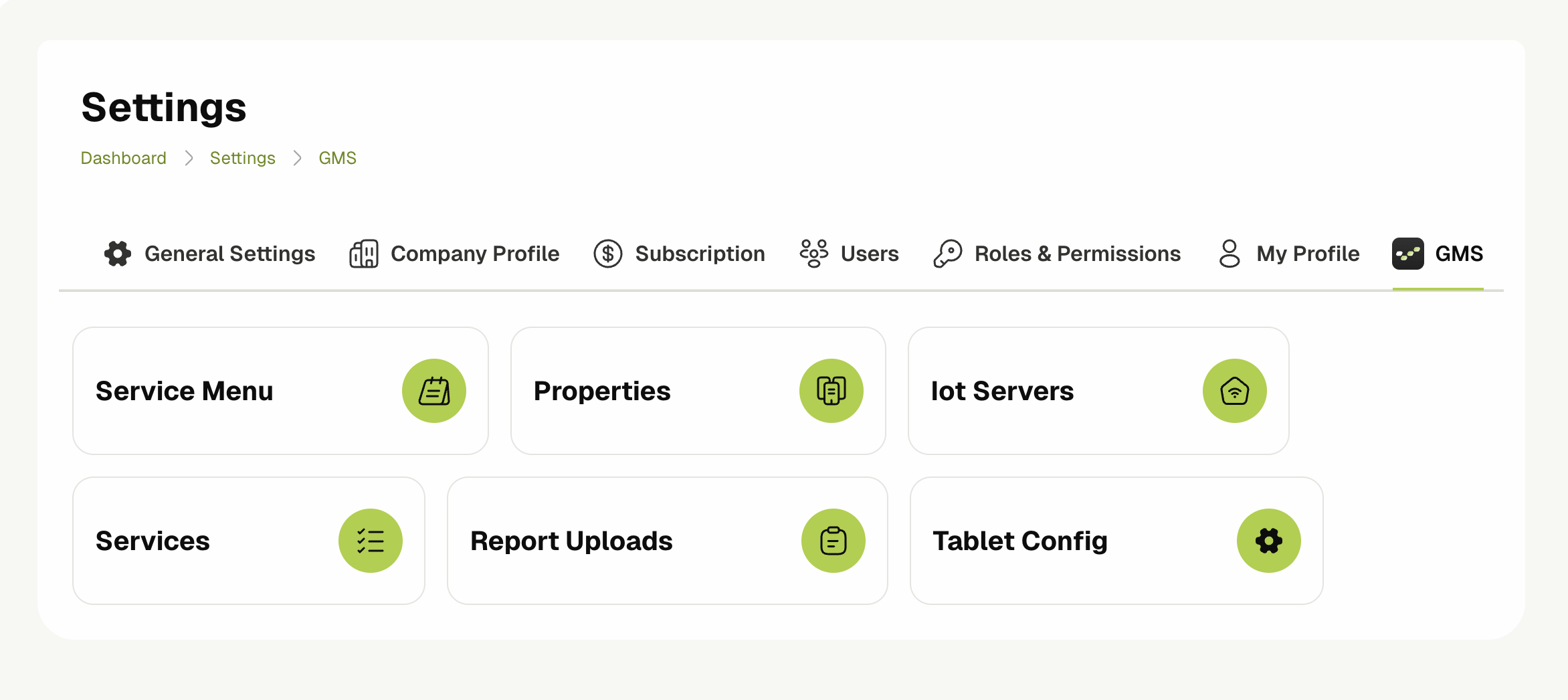
Task: Click the dark GMS logo icon
Action: pyautogui.click(x=1407, y=254)
